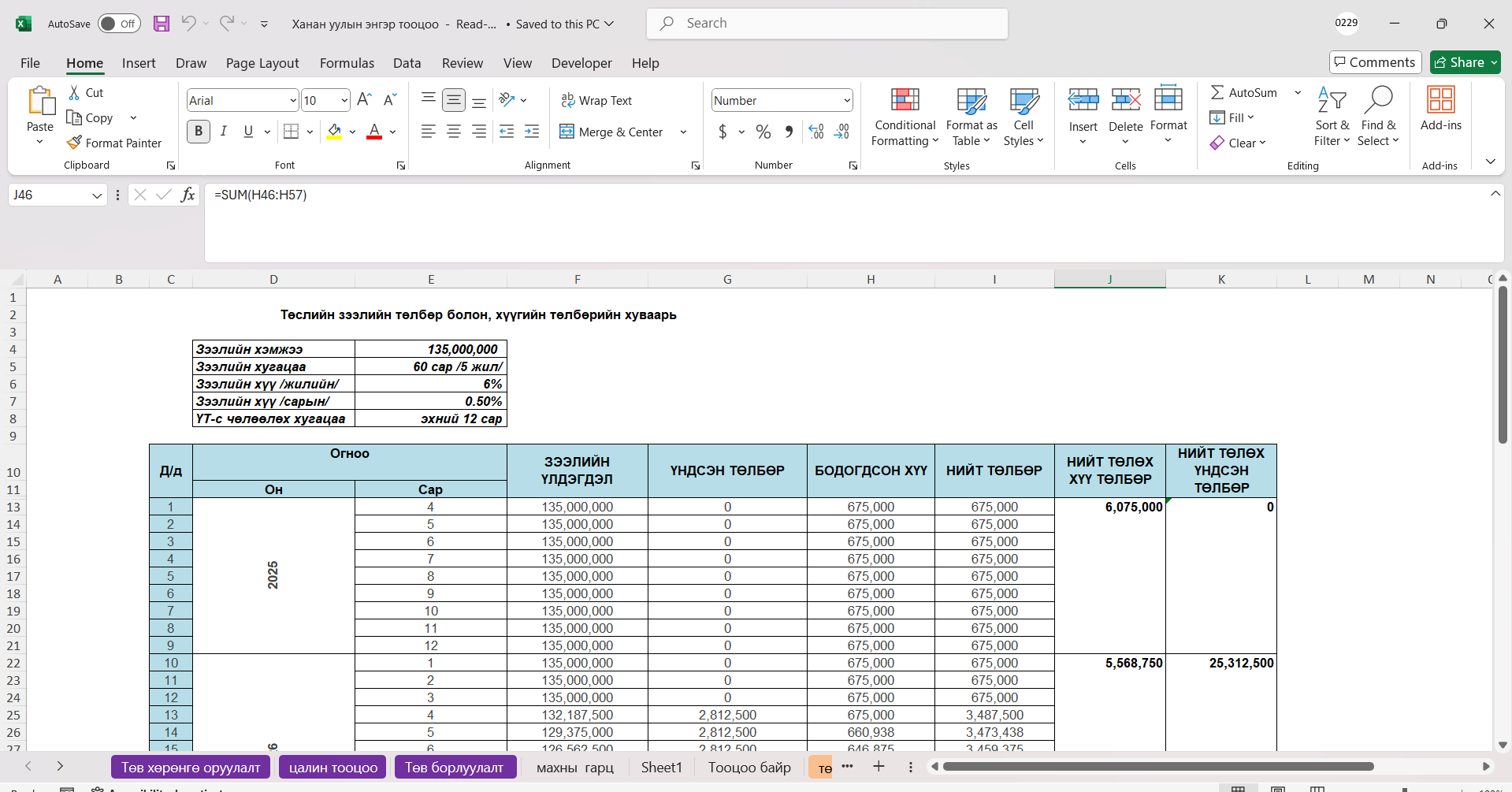Open the Formulas ribbon tab
Image resolution: width=1512 pixels, height=792 pixels.
(347, 63)
